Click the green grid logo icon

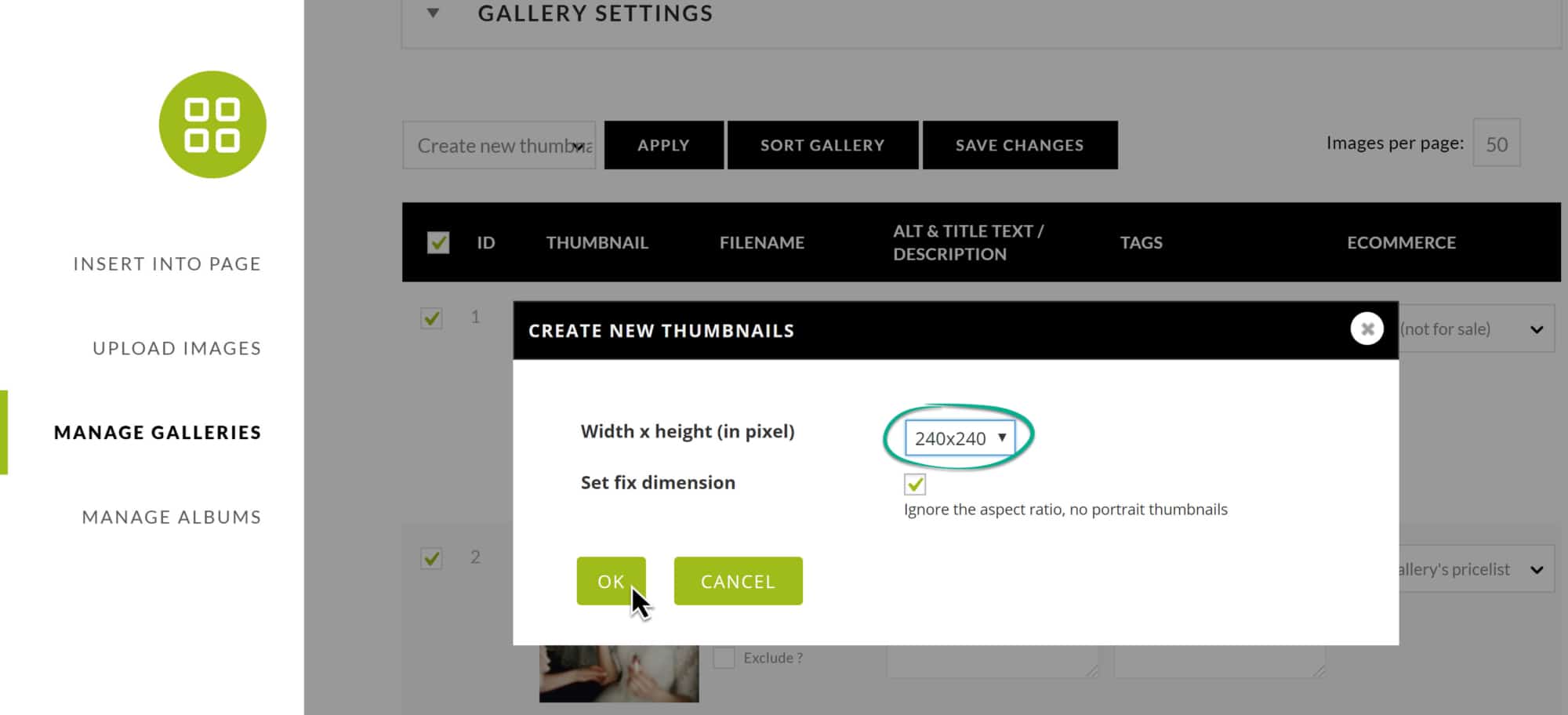(x=212, y=125)
